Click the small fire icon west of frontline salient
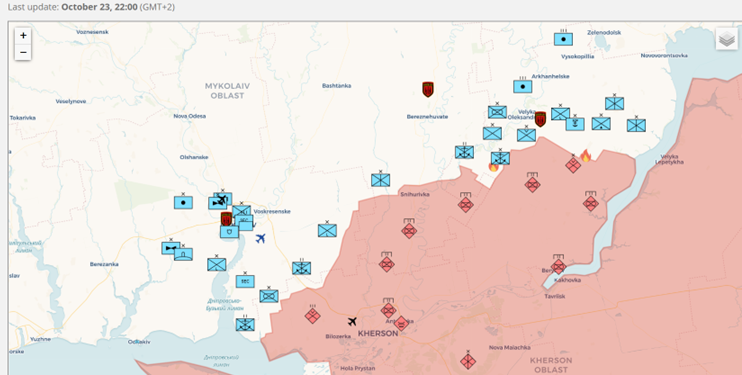Screen dimensions: 742x375 point(494,166)
